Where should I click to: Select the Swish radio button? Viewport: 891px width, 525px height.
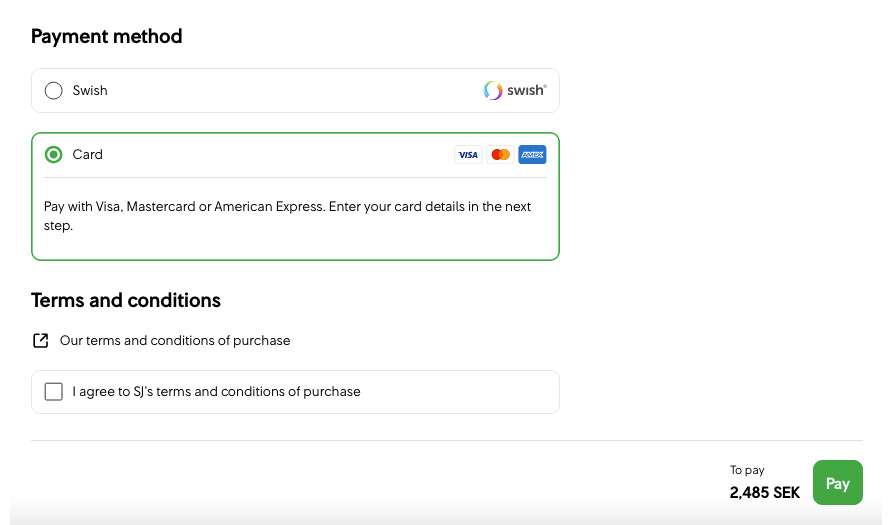tap(54, 91)
